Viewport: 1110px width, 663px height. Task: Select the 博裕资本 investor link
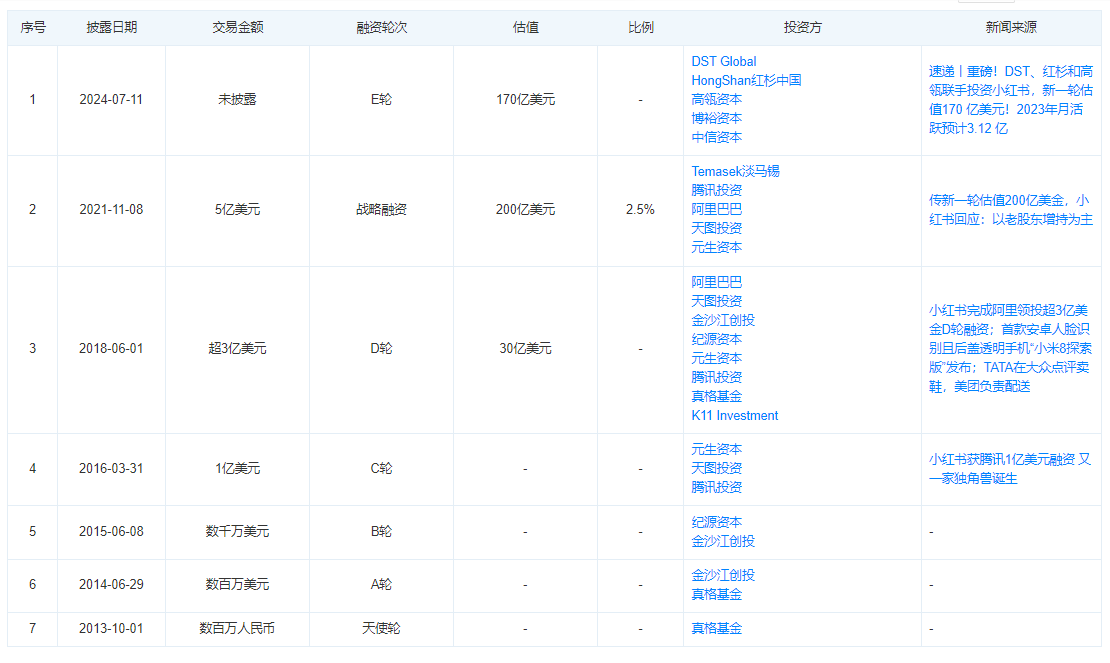[716, 118]
